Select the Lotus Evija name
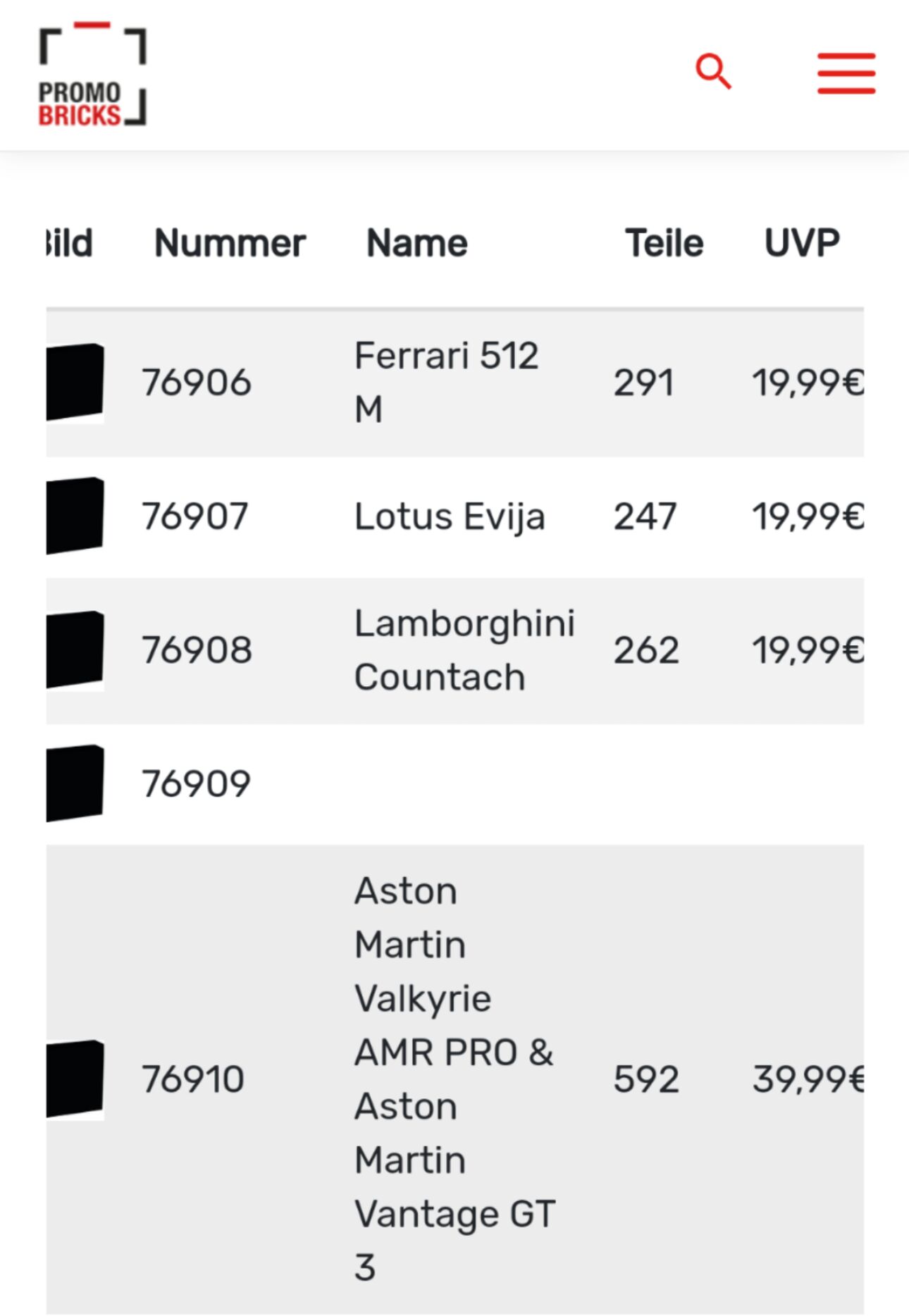Screen dimensions: 909x1316 (x=450, y=516)
